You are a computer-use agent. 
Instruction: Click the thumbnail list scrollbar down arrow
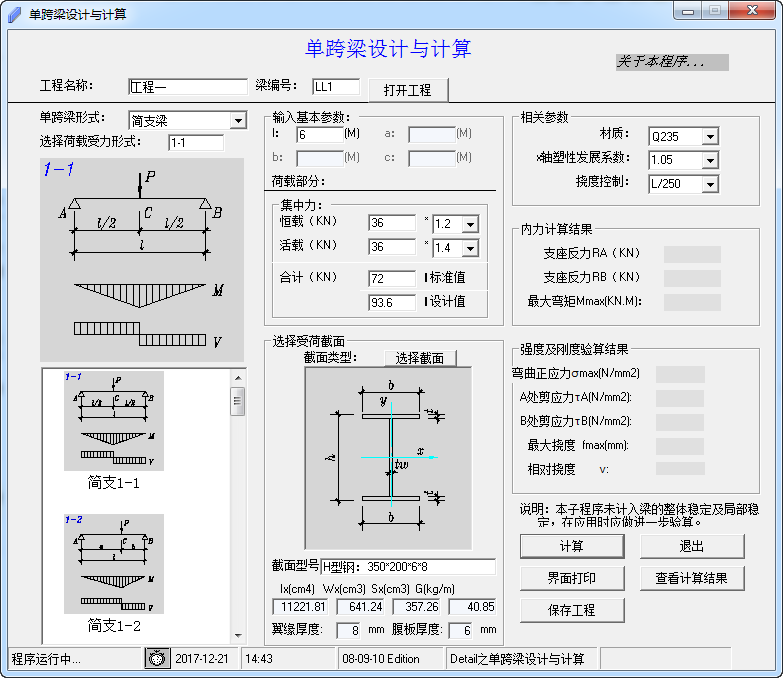pyautogui.click(x=238, y=635)
